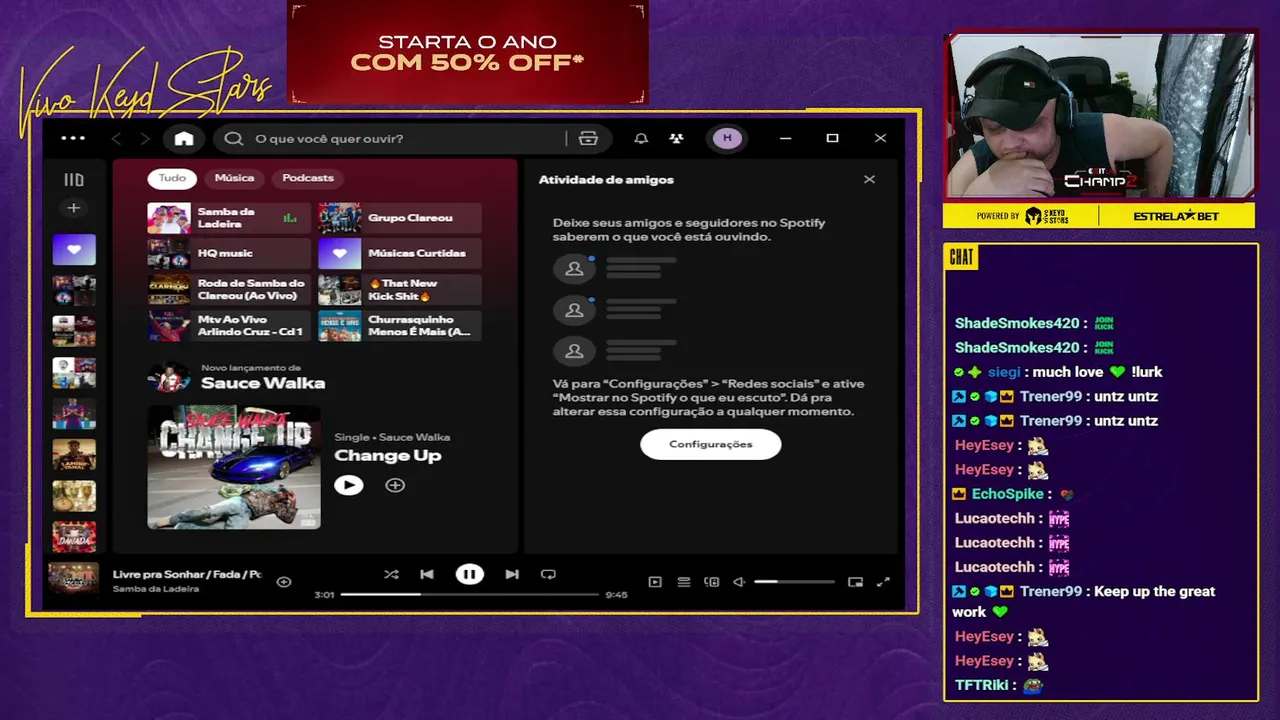Viewport: 1280px width, 720px height.
Task: Open the Now Playing view icon
Action: [655, 581]
